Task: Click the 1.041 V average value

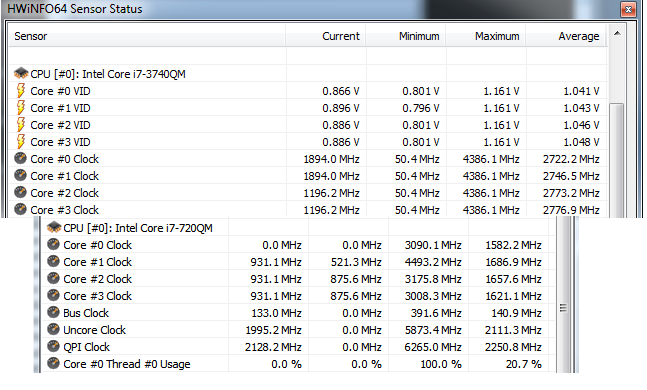Action: [x=581, y=91]
